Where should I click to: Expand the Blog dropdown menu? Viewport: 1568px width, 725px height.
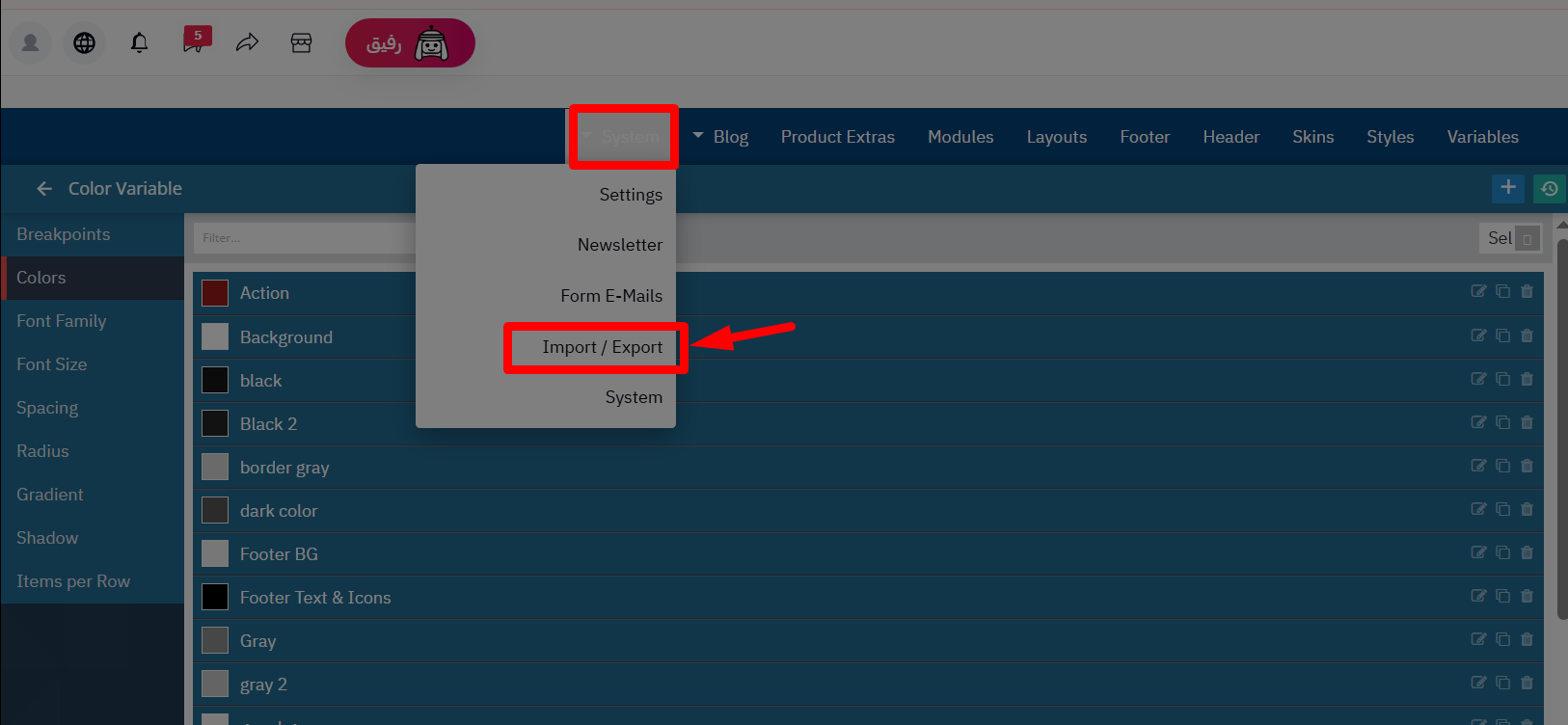click(x=720, y=137)
